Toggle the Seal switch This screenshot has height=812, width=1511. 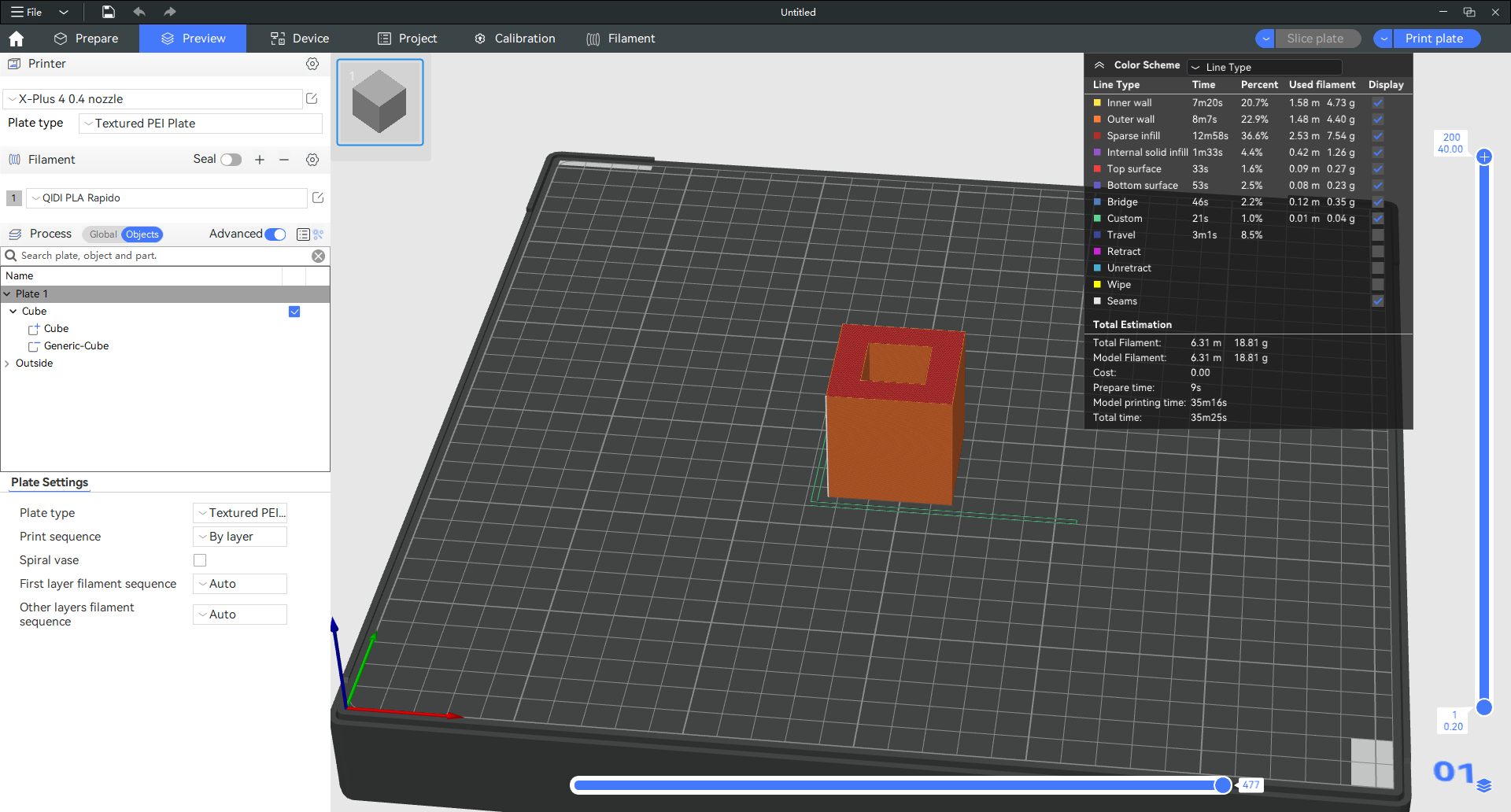(231, 160)
